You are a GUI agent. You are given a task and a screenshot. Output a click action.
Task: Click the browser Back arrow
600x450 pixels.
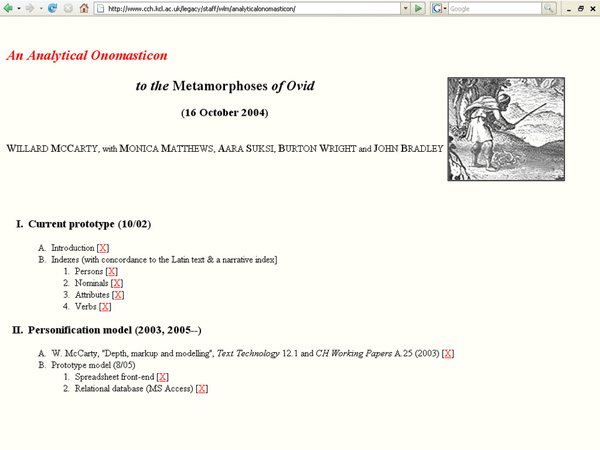(x=9, y=8)
